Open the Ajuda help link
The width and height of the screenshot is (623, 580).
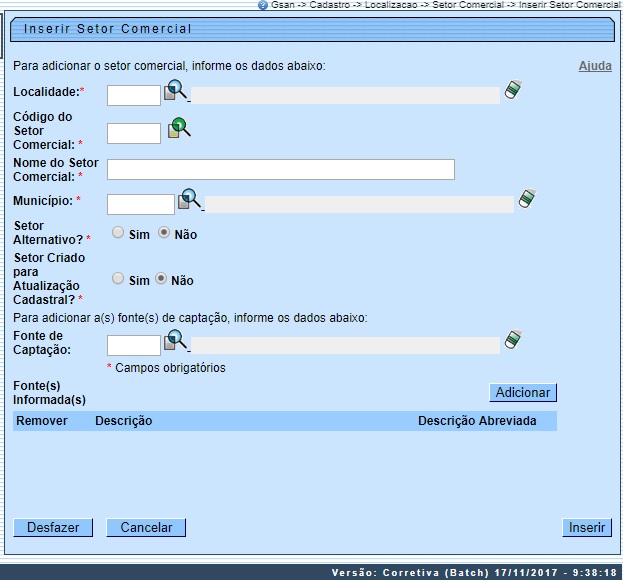click(x=595, y=66)
